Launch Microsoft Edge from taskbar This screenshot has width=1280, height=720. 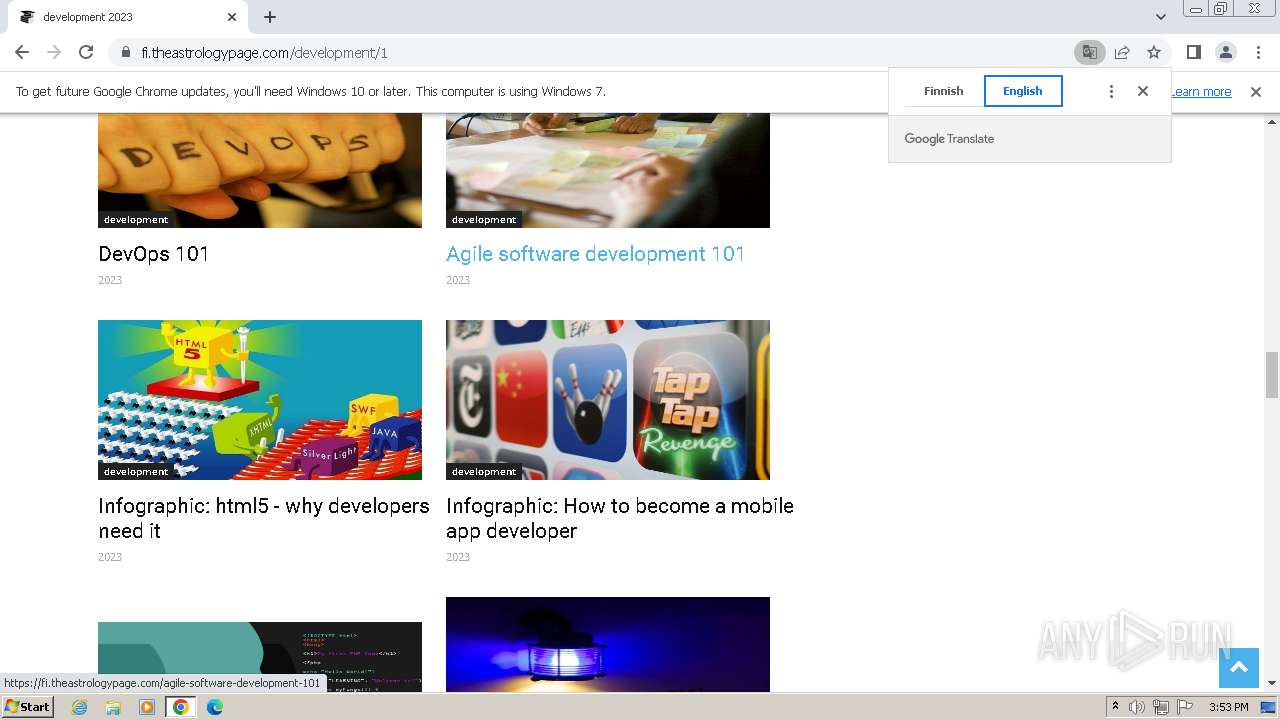coord(215,707)
